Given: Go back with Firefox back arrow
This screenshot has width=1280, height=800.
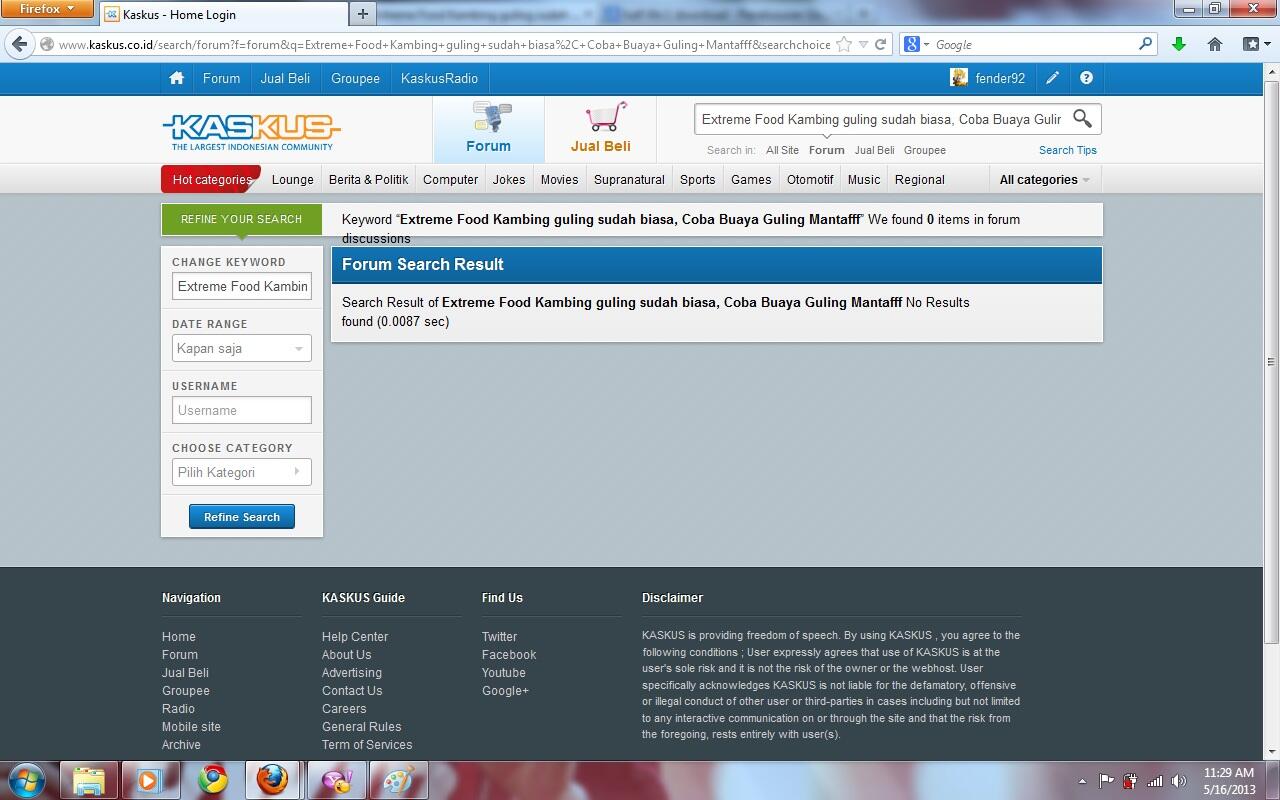Looking at the screenshot, I should pyautogui.click(x=19, y=44).
